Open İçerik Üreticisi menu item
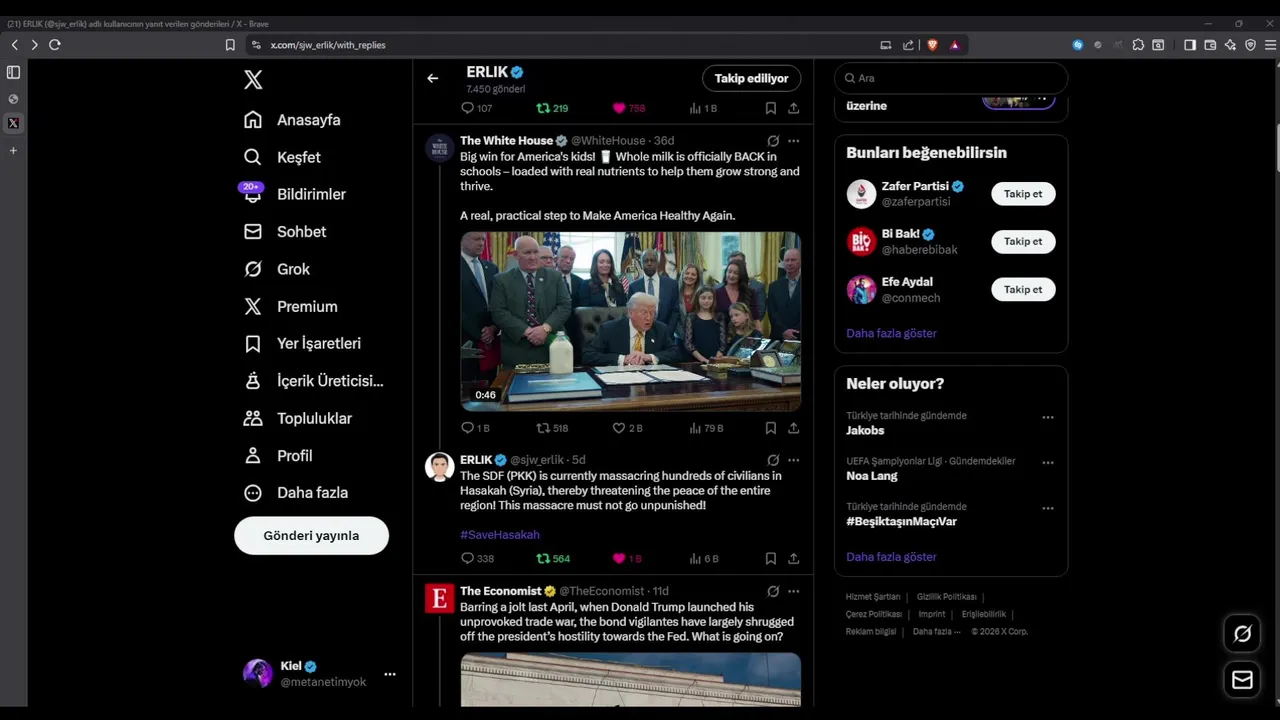Screen dimensions: 1280x720 click(314, 381)
